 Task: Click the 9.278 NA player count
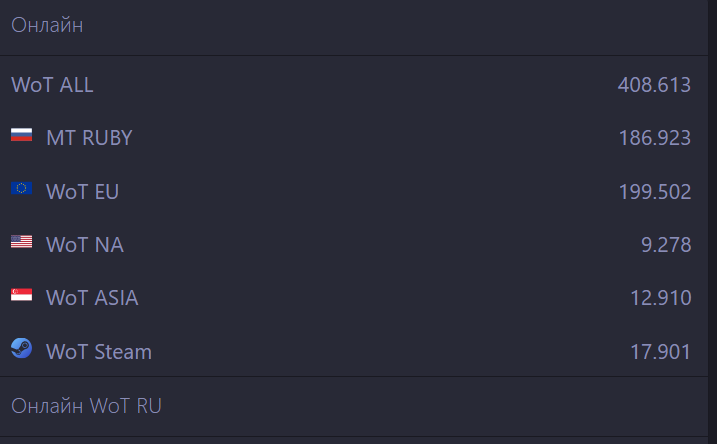666,245
